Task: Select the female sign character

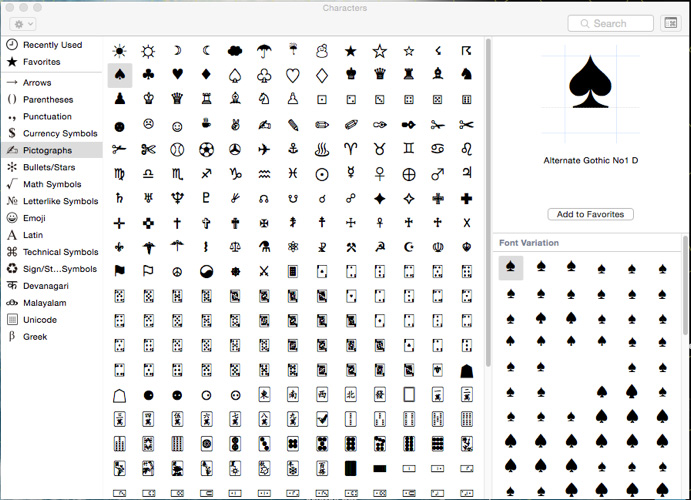Action: click(x=379, y=174)
